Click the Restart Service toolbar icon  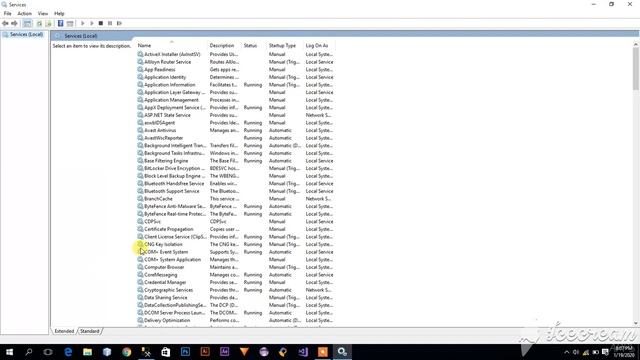(x=119, y=23)
